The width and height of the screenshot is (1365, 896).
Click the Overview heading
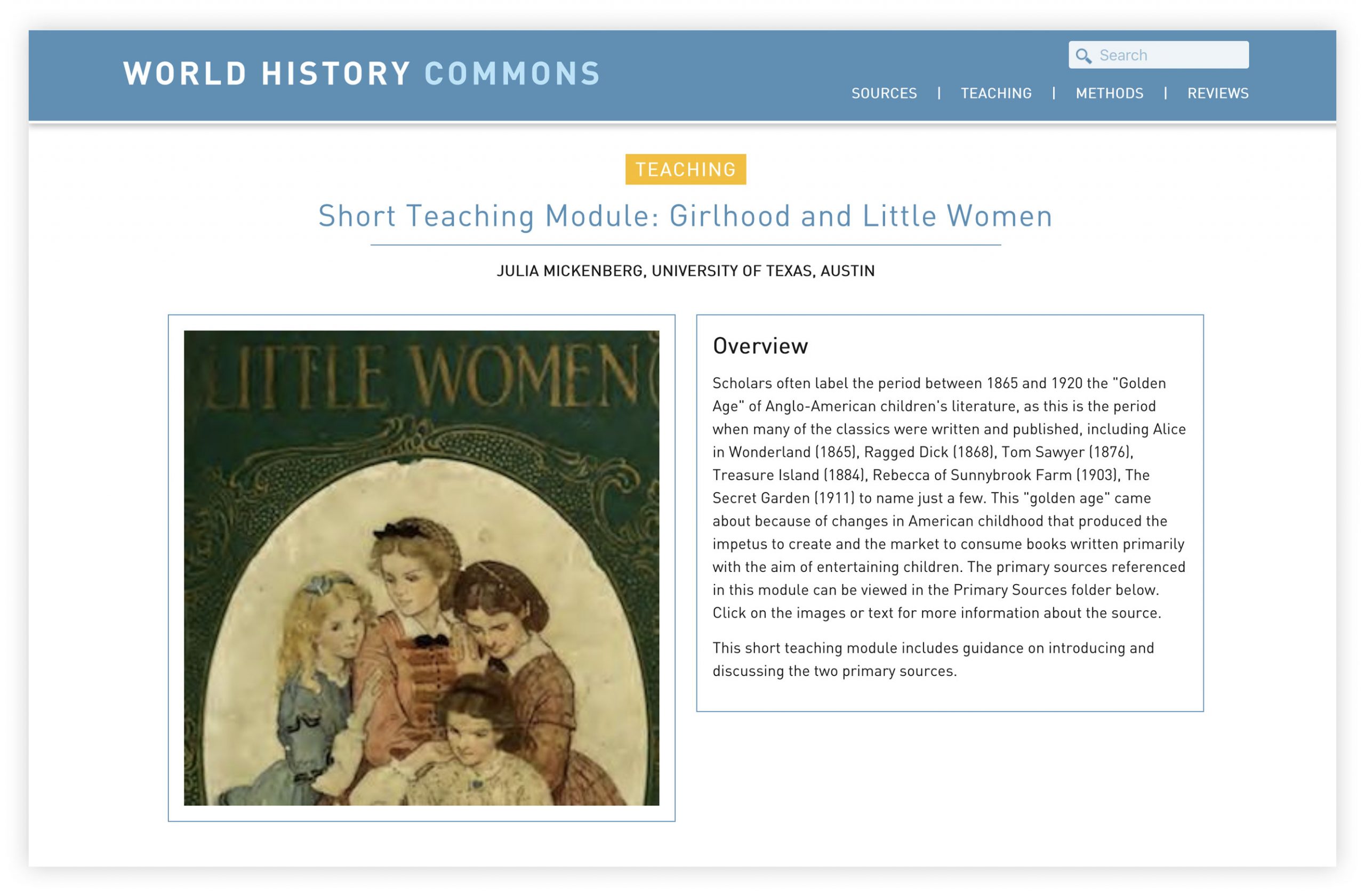click(760, 346)
